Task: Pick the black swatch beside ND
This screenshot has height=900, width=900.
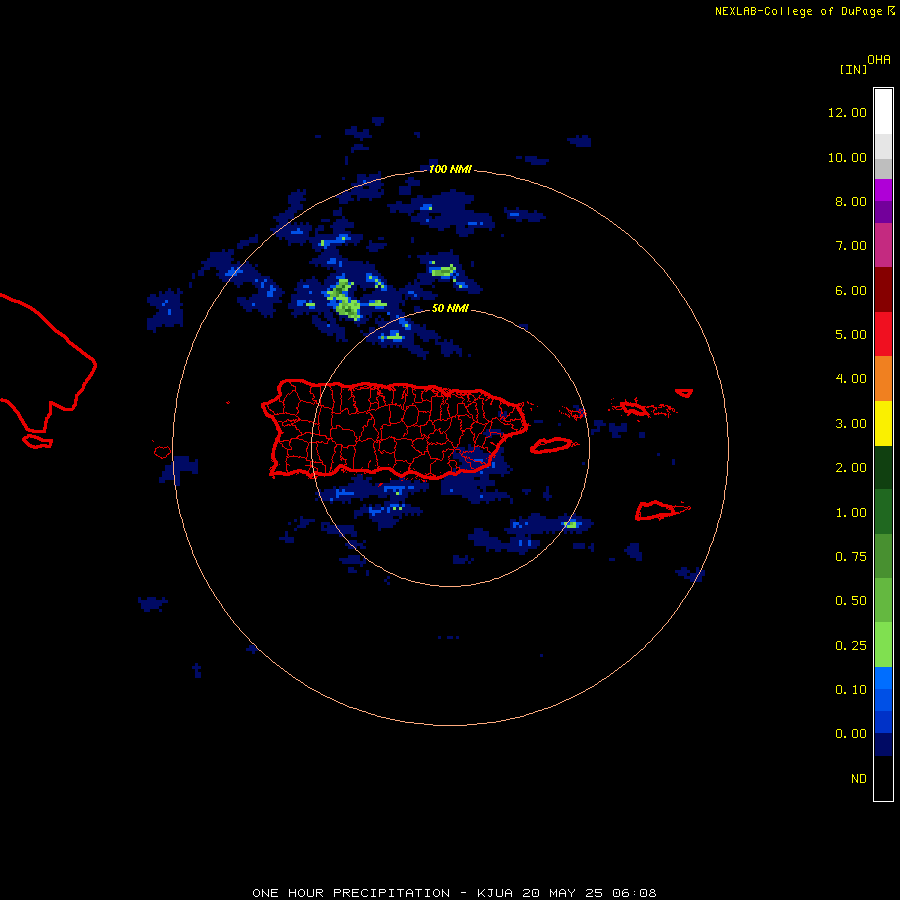Action: click(x=883, y=778)
